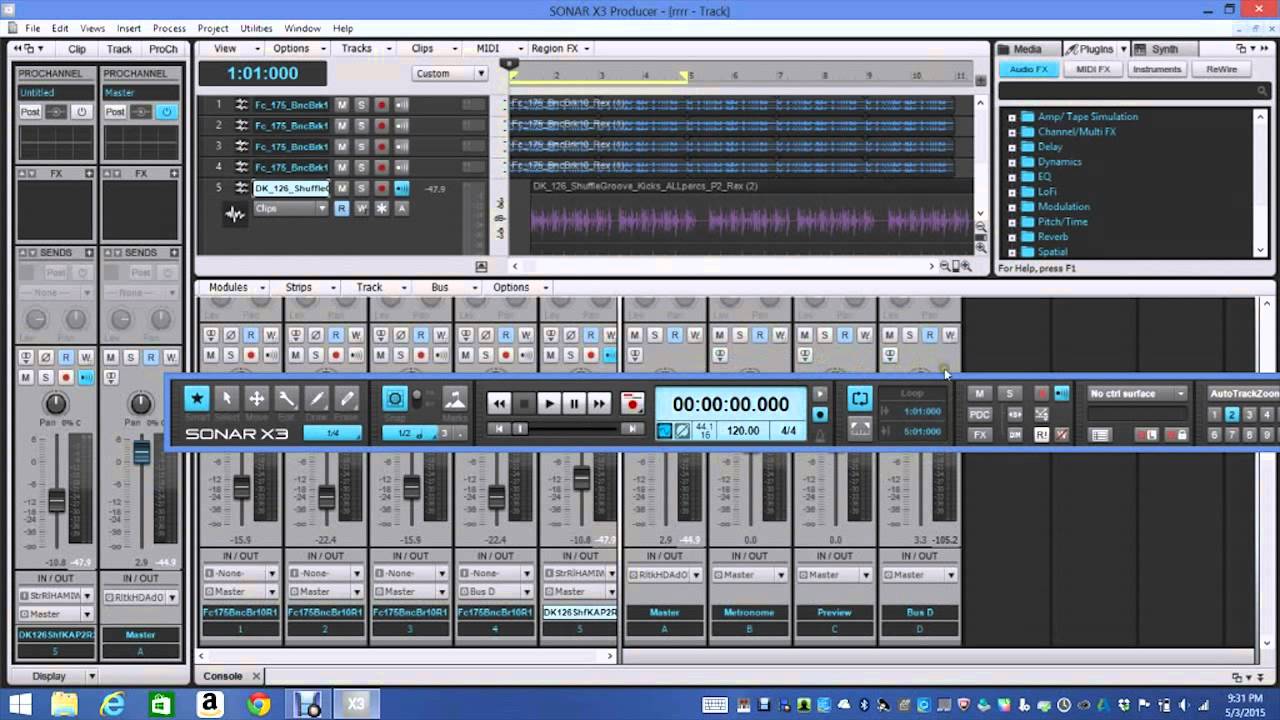Open strip 1 input None dropdown

pos(240,573)
